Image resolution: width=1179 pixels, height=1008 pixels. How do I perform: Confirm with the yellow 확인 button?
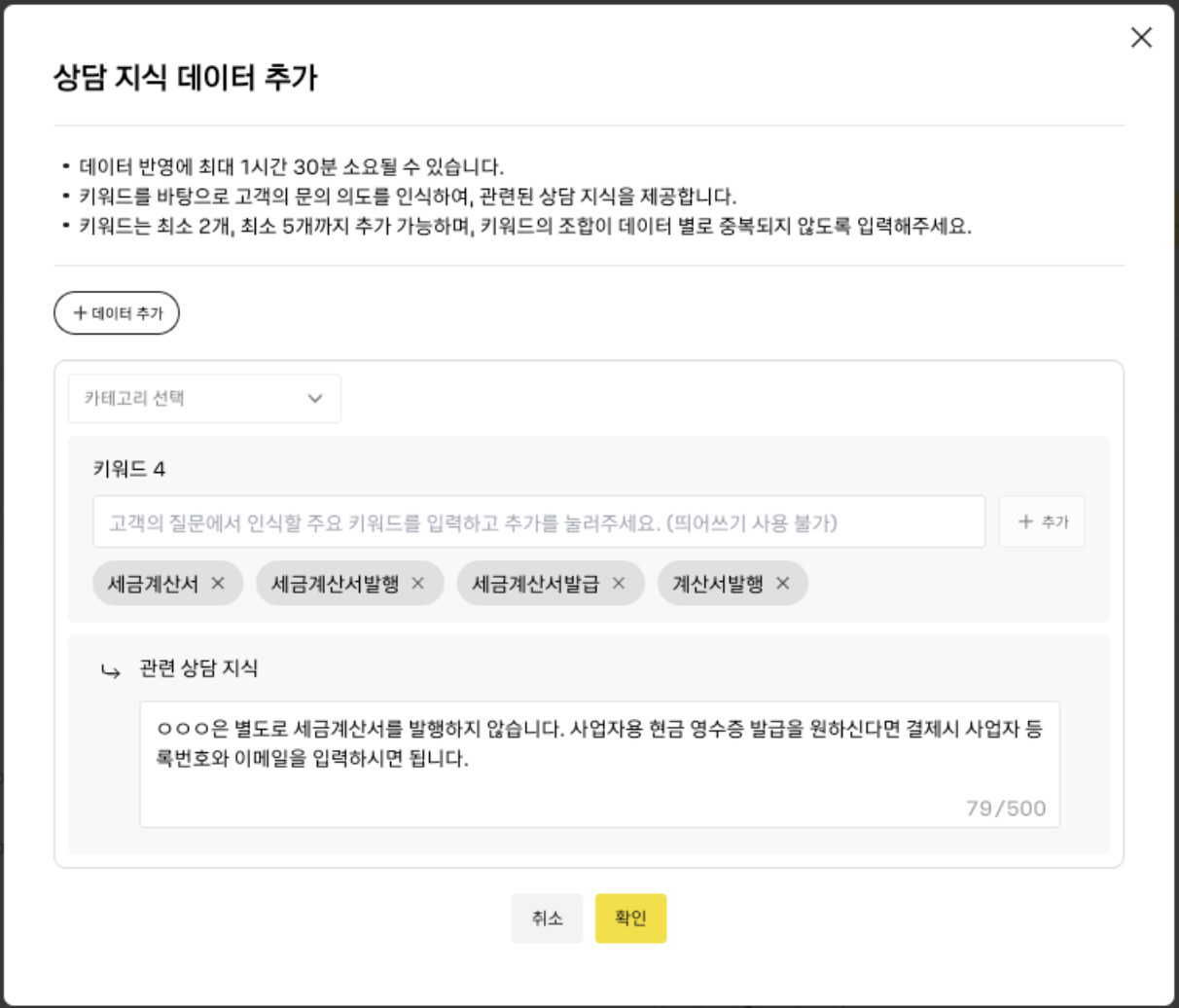point(630,917)
